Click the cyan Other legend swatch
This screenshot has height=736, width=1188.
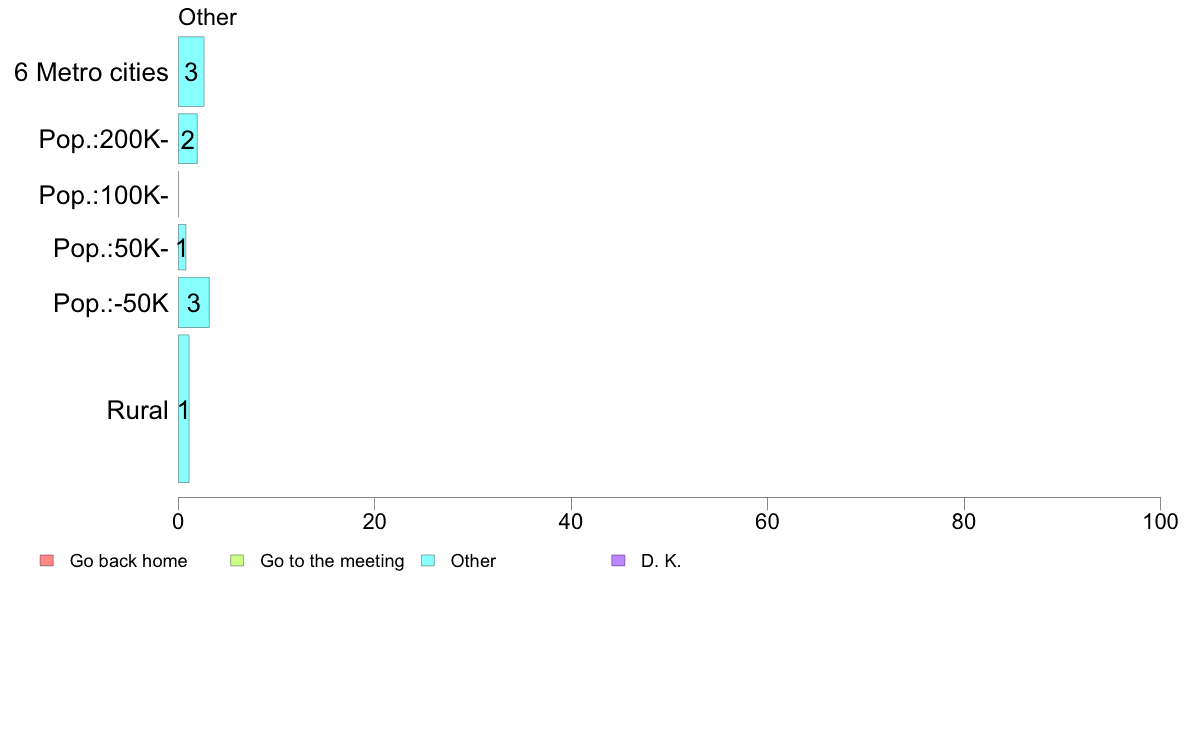[x=428, y=561]
